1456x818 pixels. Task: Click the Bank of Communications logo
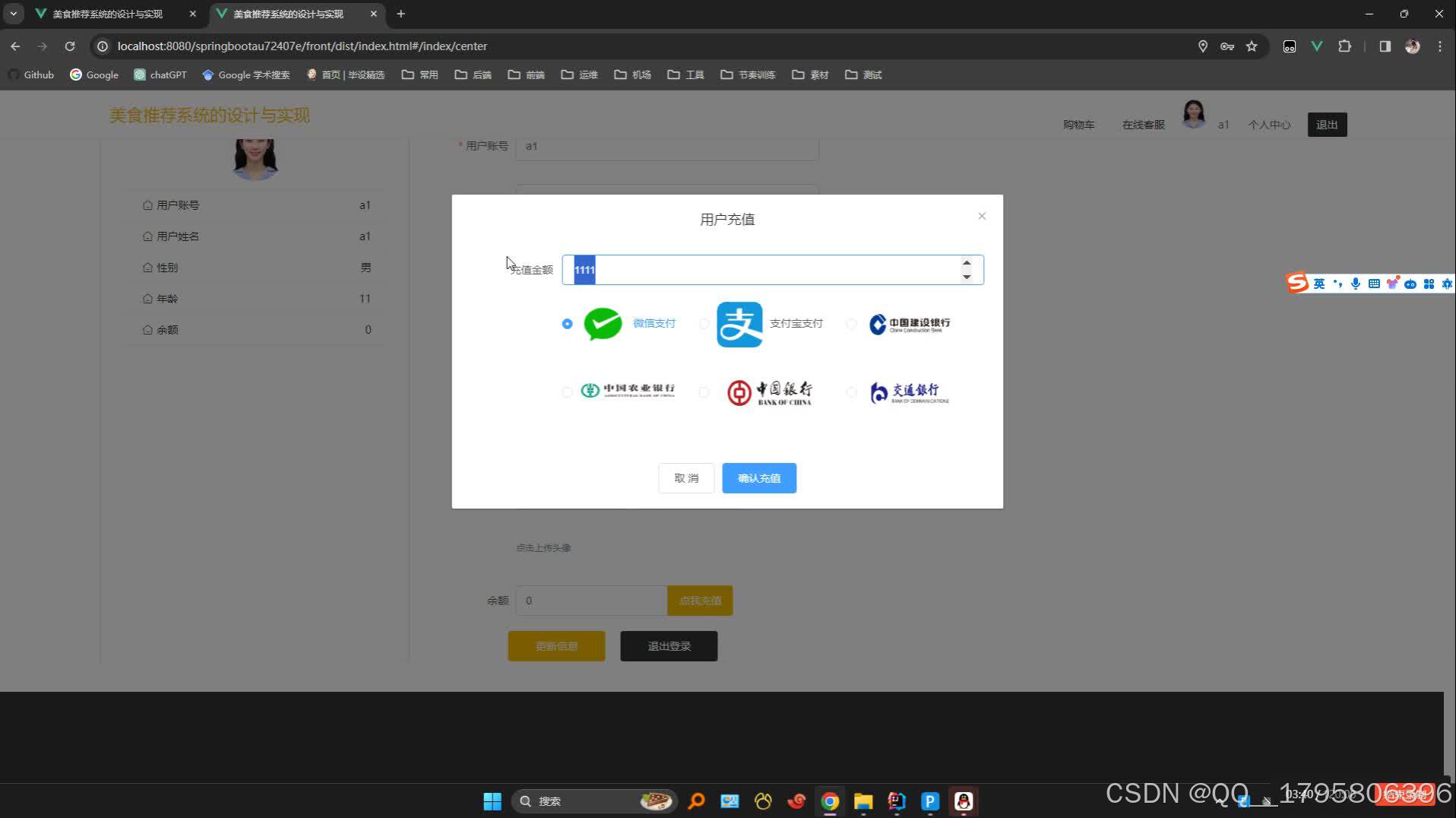[x=910, y=392]
